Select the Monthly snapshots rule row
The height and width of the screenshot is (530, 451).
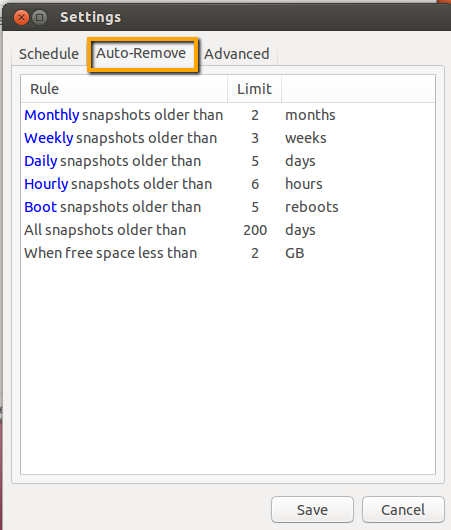click(x=228, y=115)
